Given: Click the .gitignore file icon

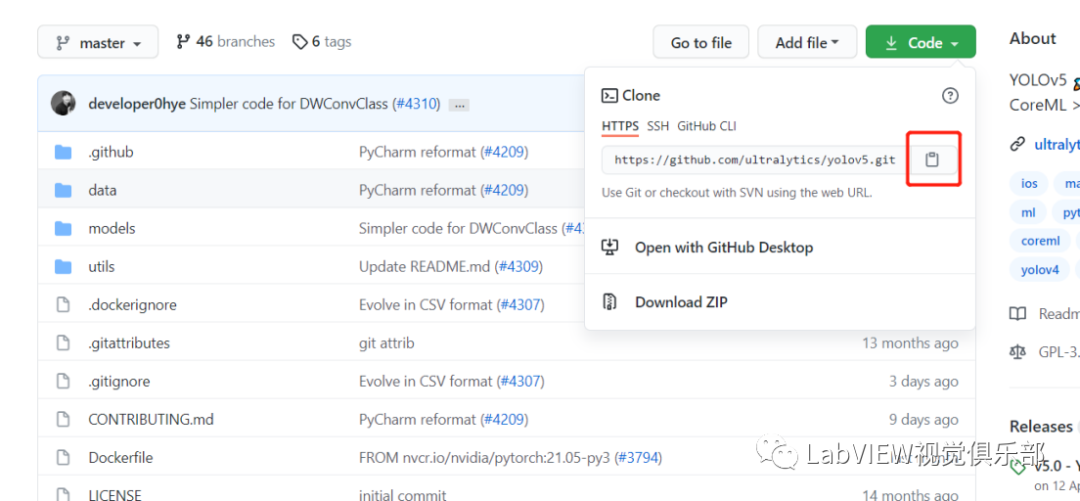Looking at the screenshot, I should click(x=63, y=381).
